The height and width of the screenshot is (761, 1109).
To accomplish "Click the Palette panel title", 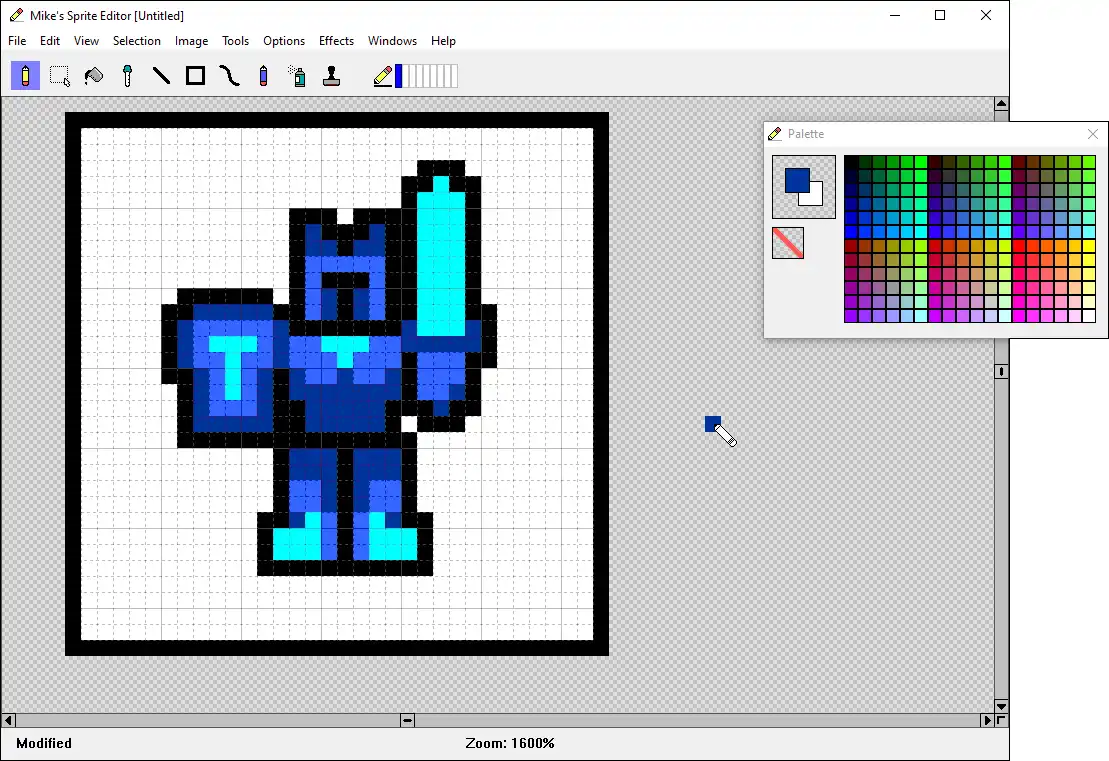I will click(x=806, y=134).
